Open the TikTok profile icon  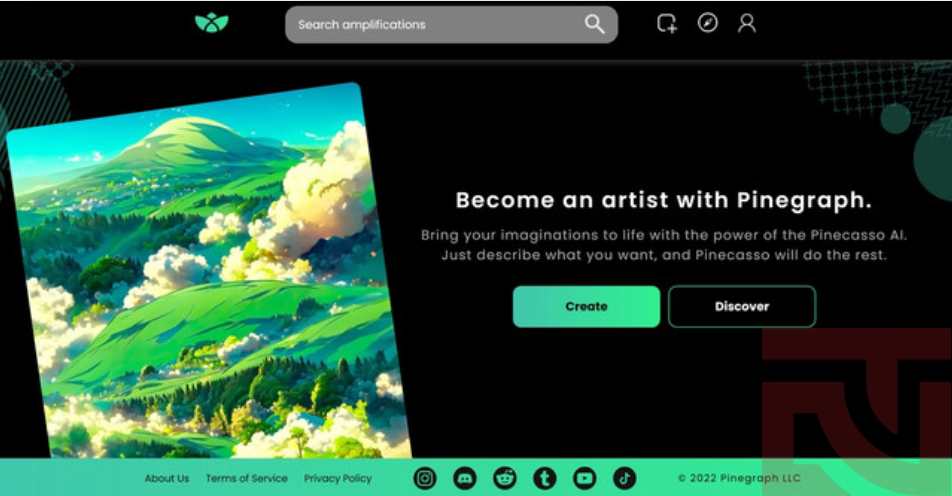coord(625,478)
